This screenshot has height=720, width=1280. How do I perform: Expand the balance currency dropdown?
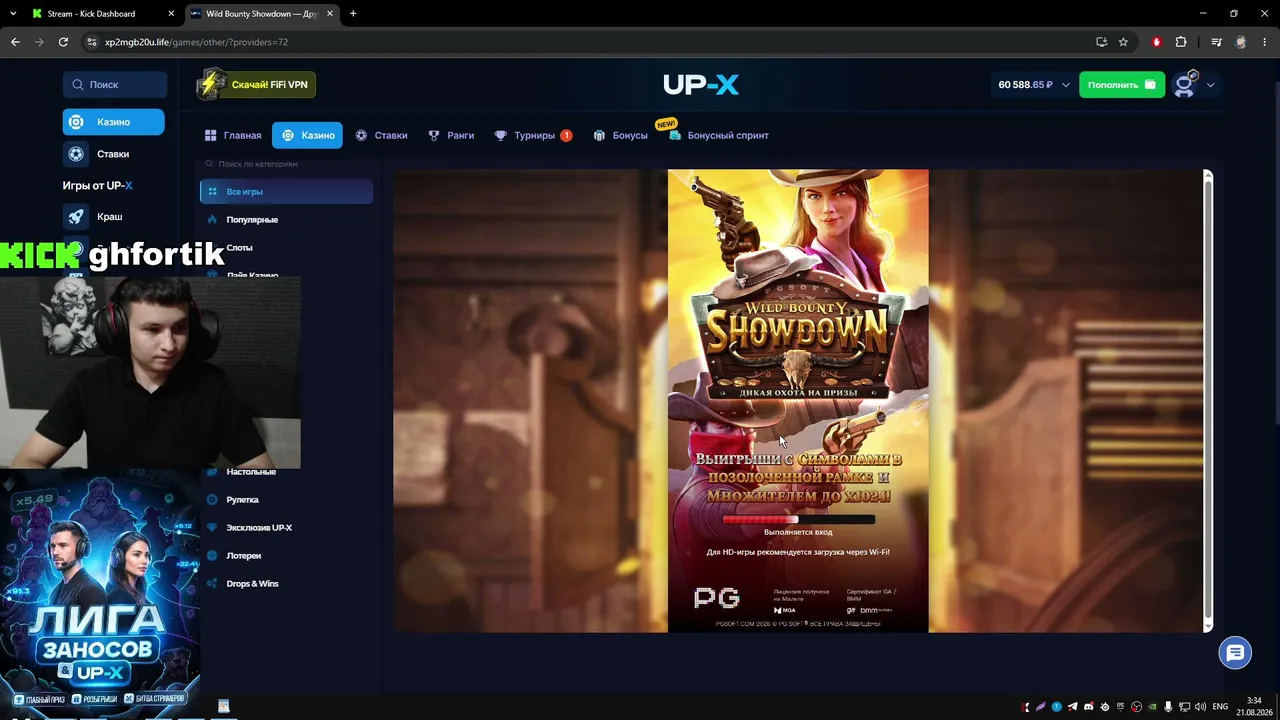pos(1065,85)
